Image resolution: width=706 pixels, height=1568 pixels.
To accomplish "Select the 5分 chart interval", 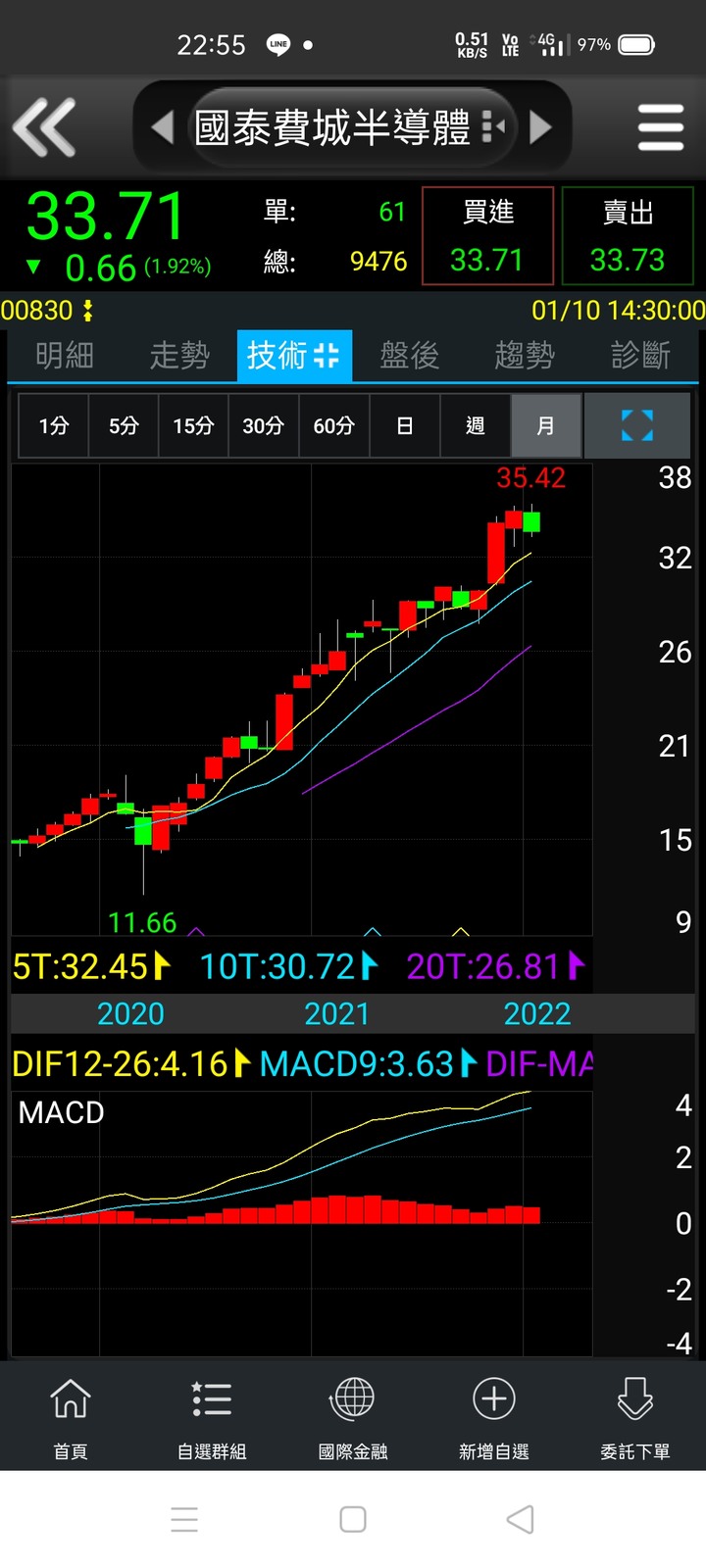I will (x=124, y=425).
